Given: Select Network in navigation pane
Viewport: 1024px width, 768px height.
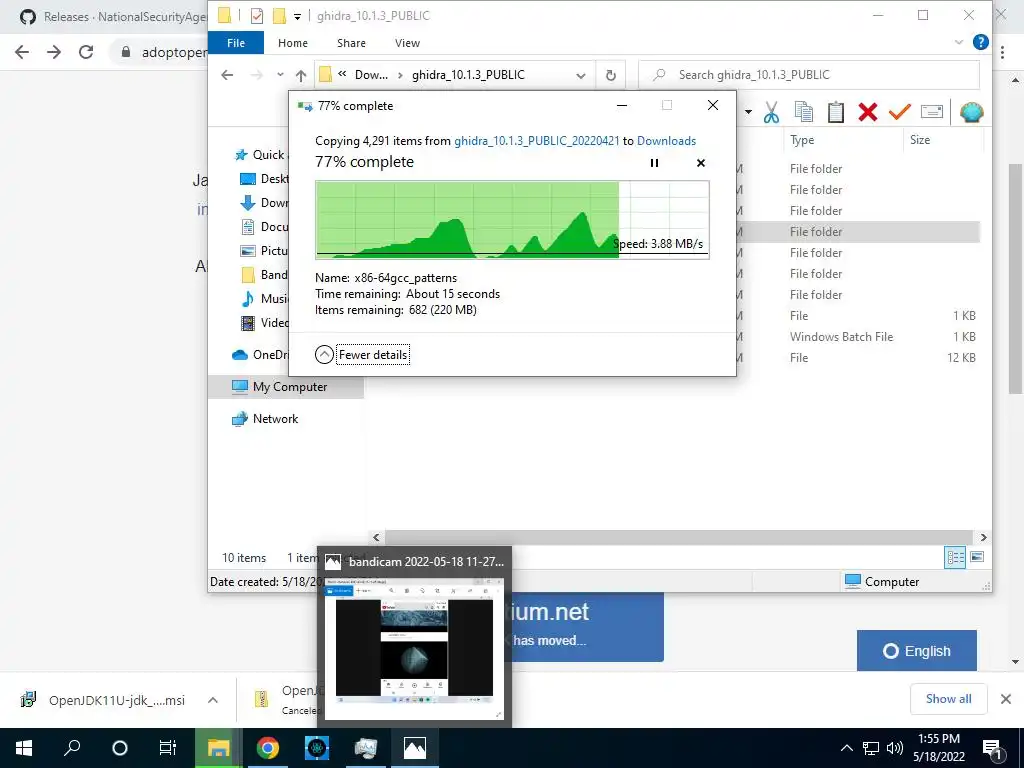Looking at the screenshot, I should (265, 419).
